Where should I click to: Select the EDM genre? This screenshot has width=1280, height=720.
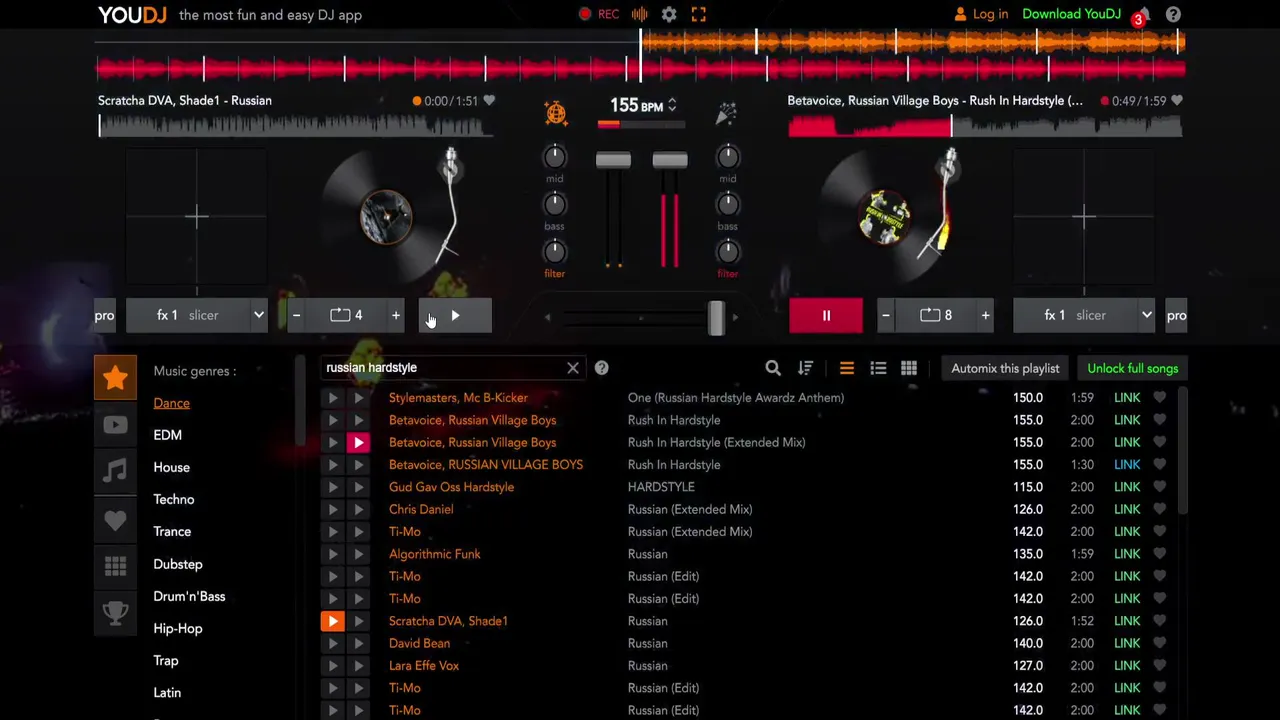(167, 435)
